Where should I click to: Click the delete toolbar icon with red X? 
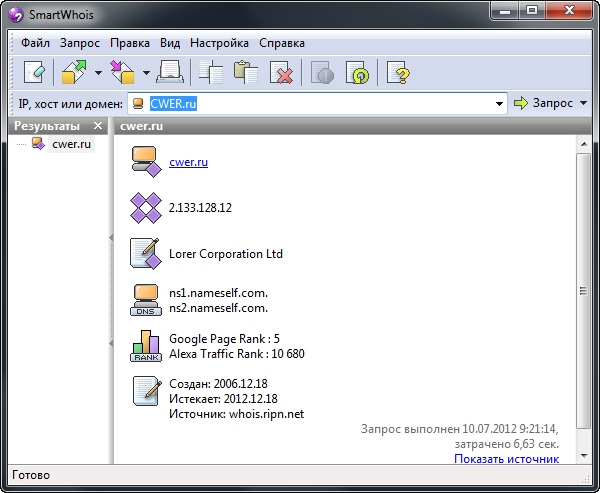282,72
